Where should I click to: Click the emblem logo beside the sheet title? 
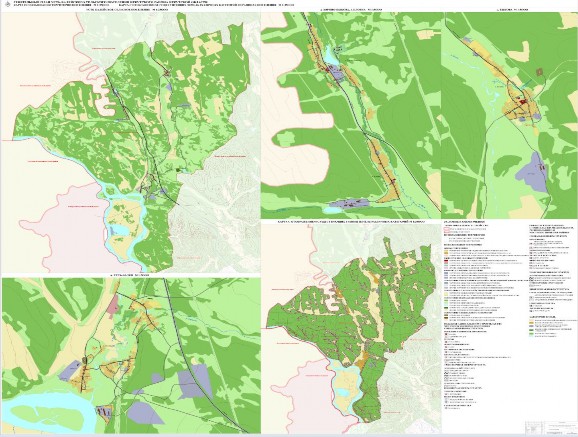(5, 5)
